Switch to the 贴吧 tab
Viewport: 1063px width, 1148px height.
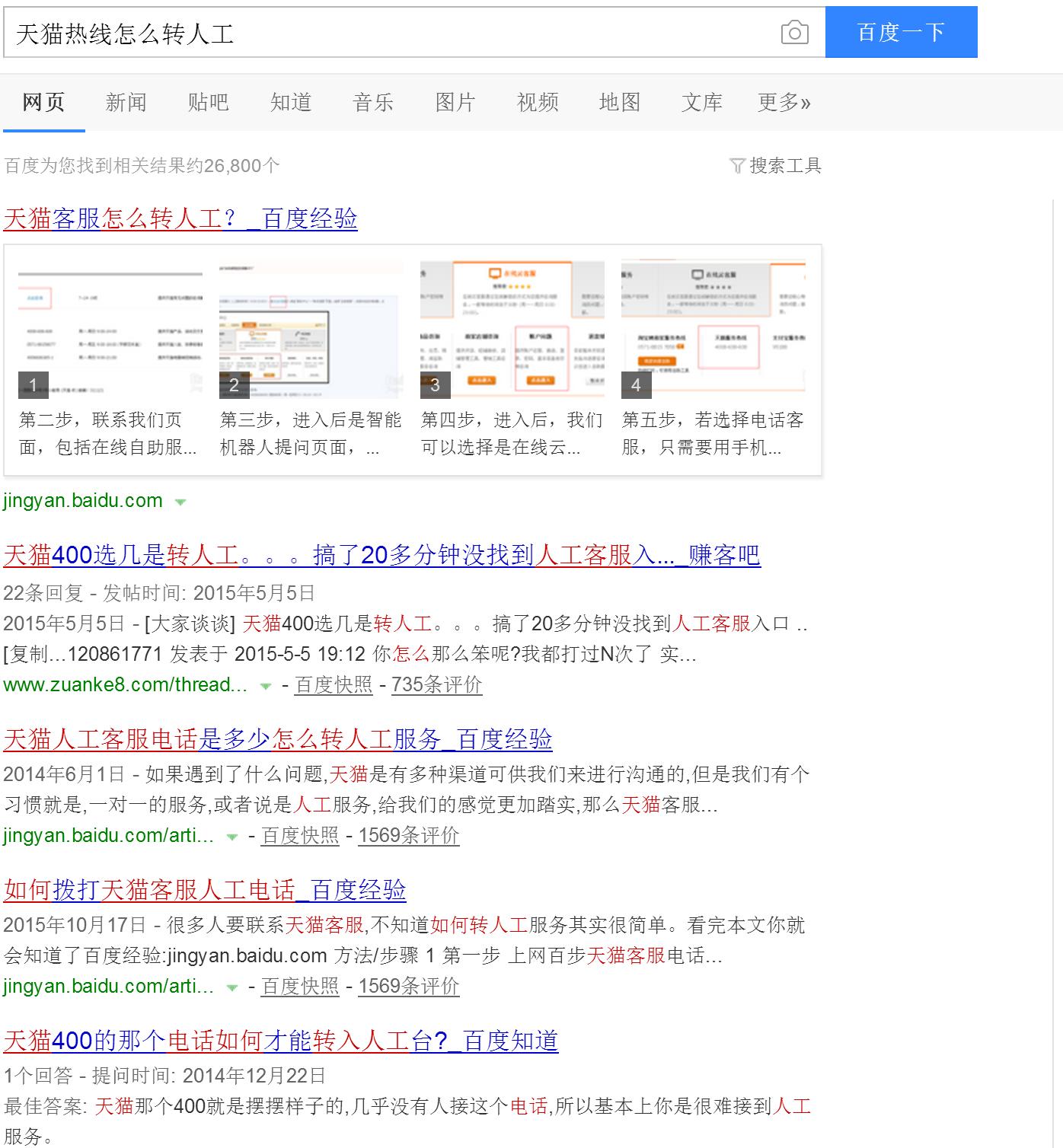click(209, 102)
